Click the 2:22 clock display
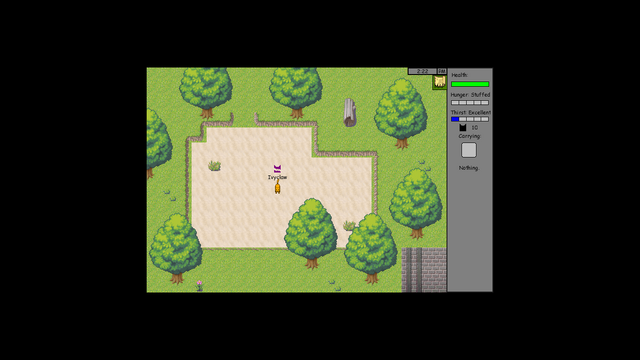Viewport: 640px width, 360px height. (422, 71)
